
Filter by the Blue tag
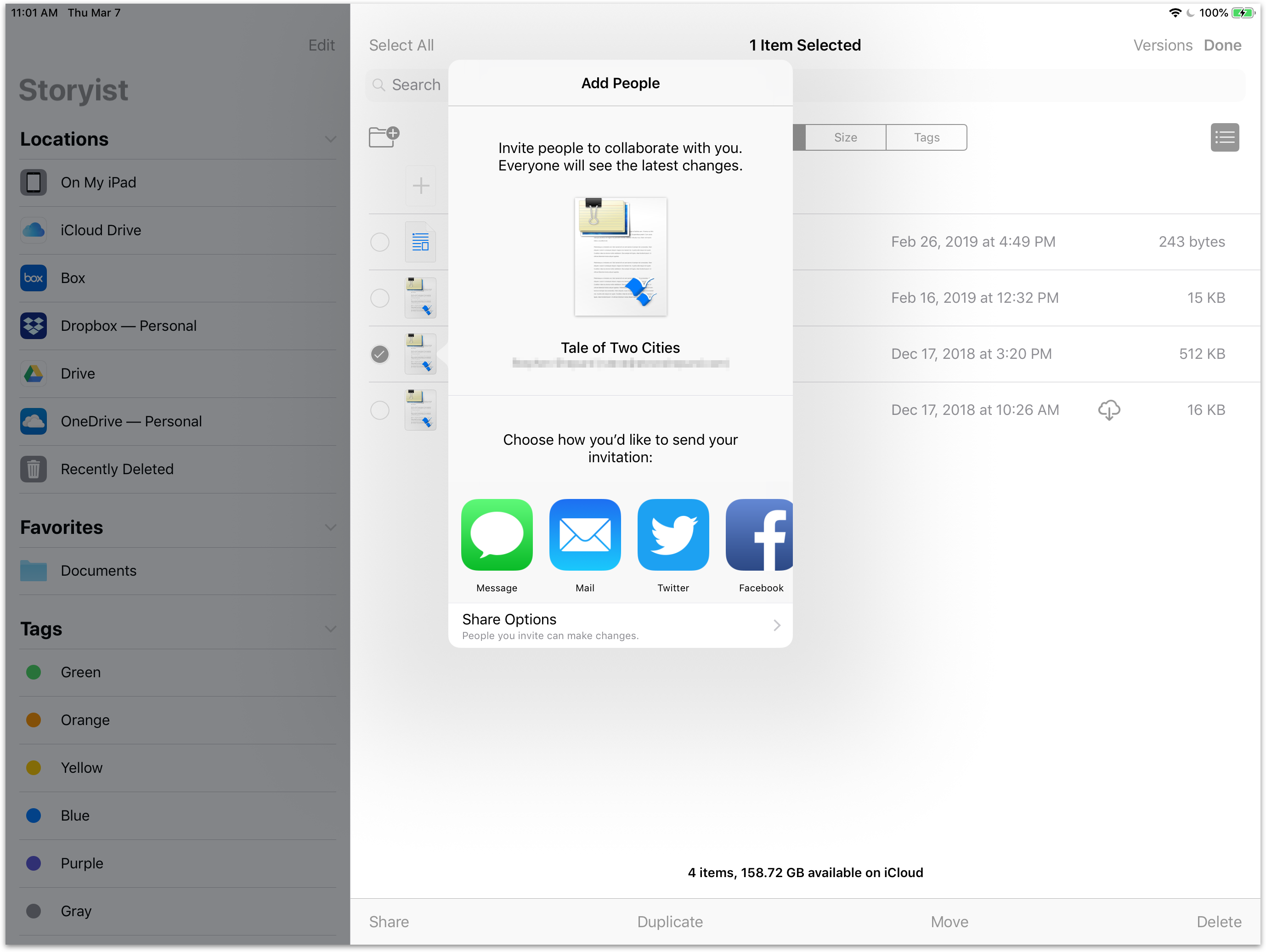(177, 816)
